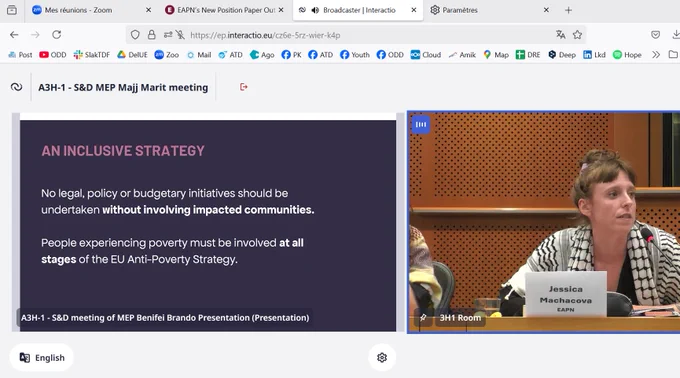Open the Firefox recent browsing sidebar icon
680x378 pixels.
coord(12,10)
